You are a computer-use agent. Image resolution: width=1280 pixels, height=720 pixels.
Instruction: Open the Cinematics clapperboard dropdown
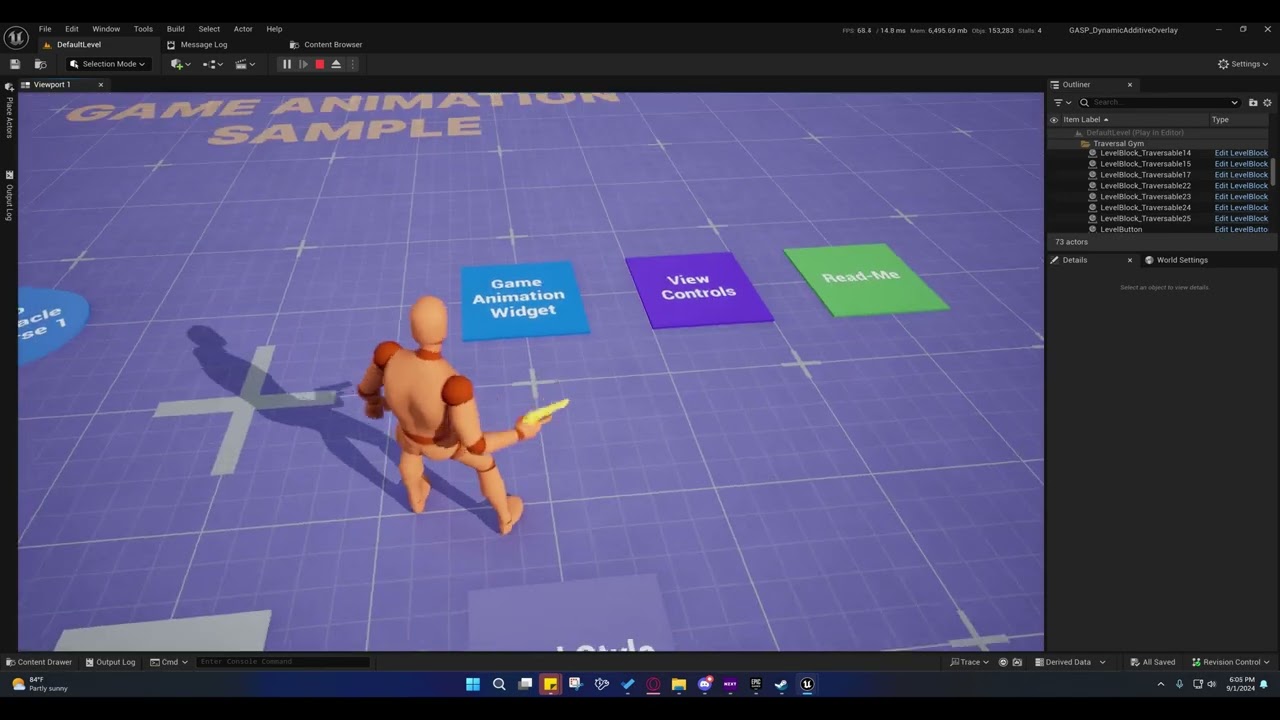tap(245, 64)
